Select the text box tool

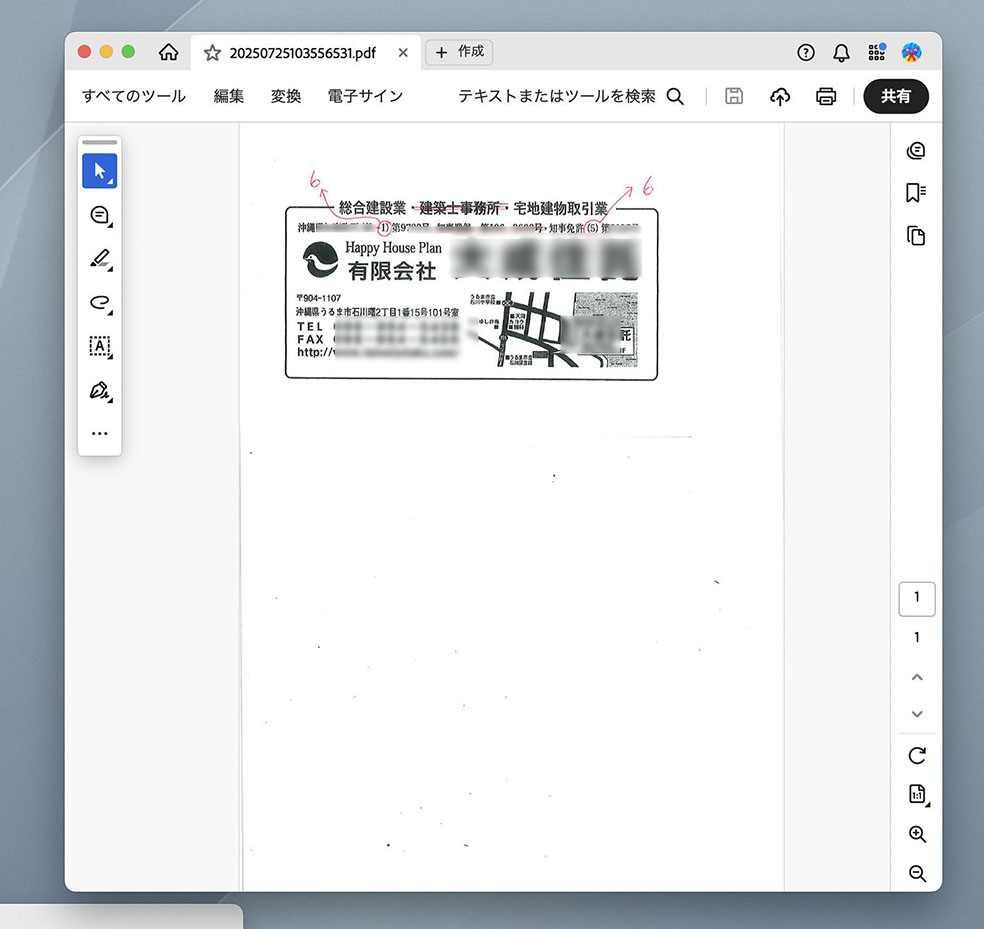pyautogui.click(x=100, y=346)
